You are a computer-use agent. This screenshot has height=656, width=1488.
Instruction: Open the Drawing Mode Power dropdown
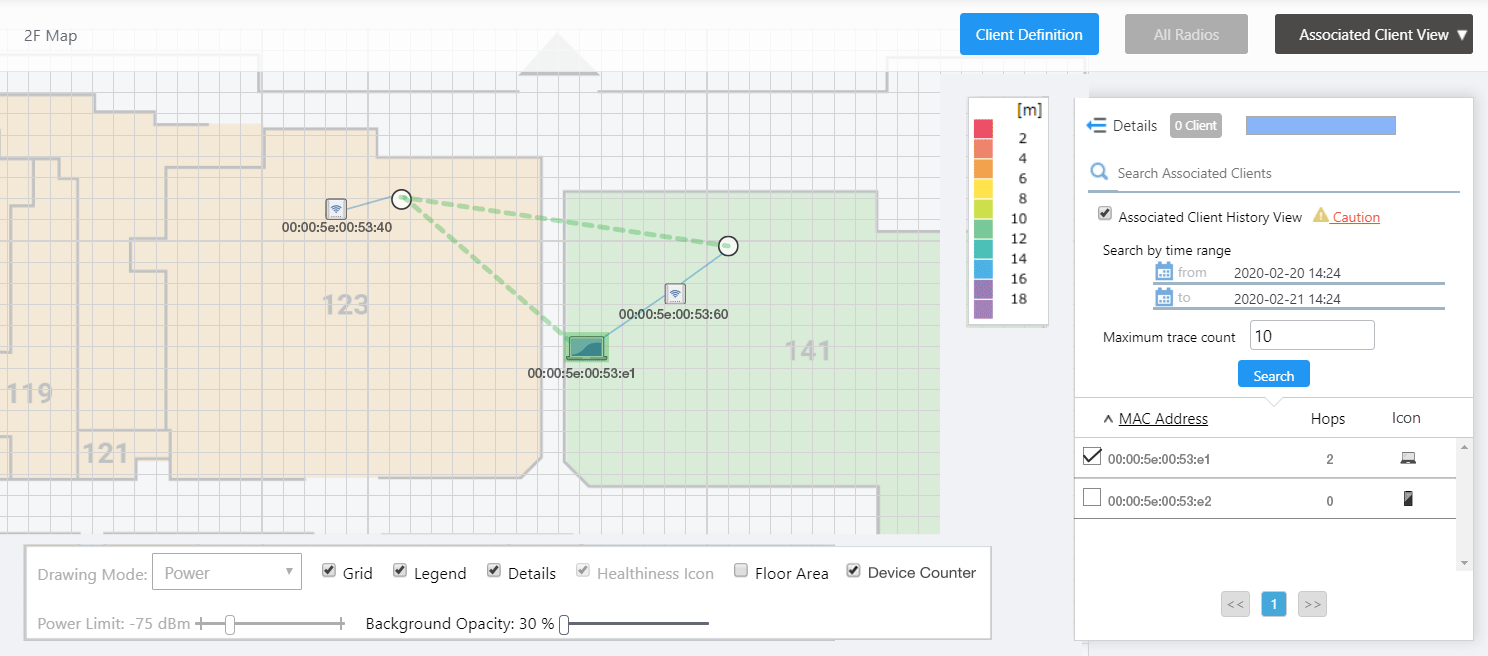226,573
